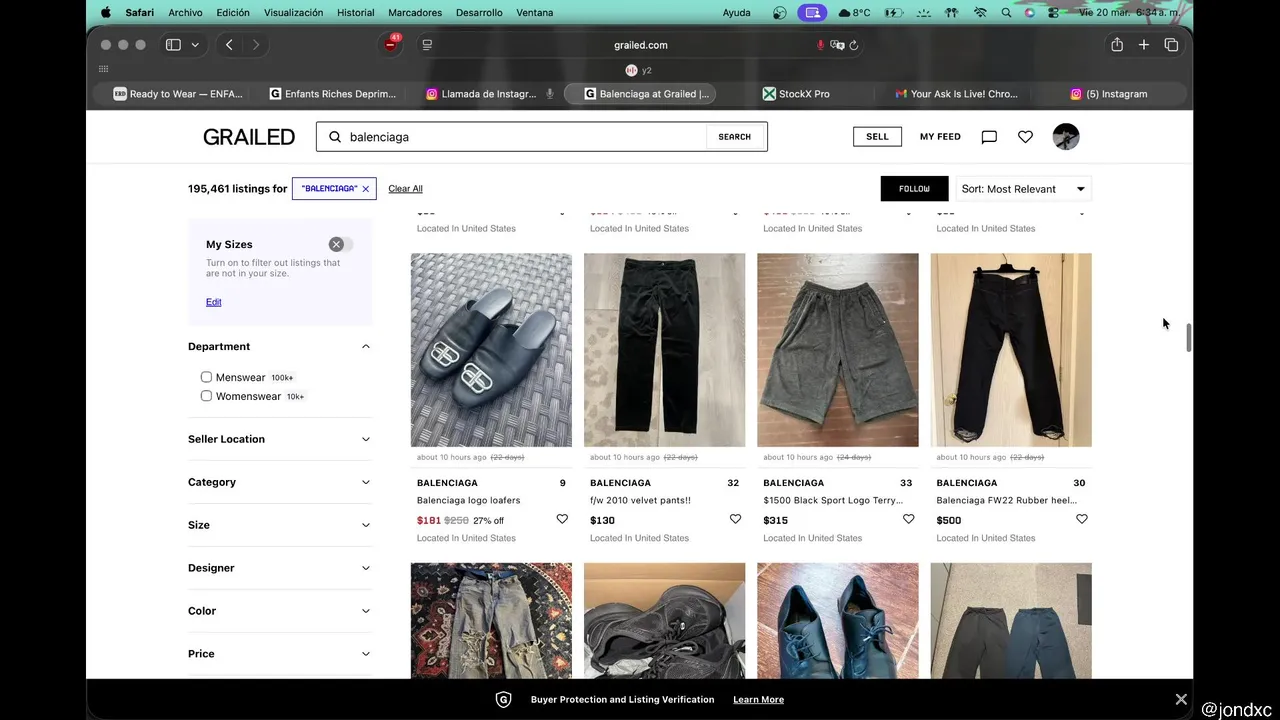Viewport: 1280px width, 720px height.
Task: Open favorites heart icon in Grailed header
Action: click(x=1025, y=137)
